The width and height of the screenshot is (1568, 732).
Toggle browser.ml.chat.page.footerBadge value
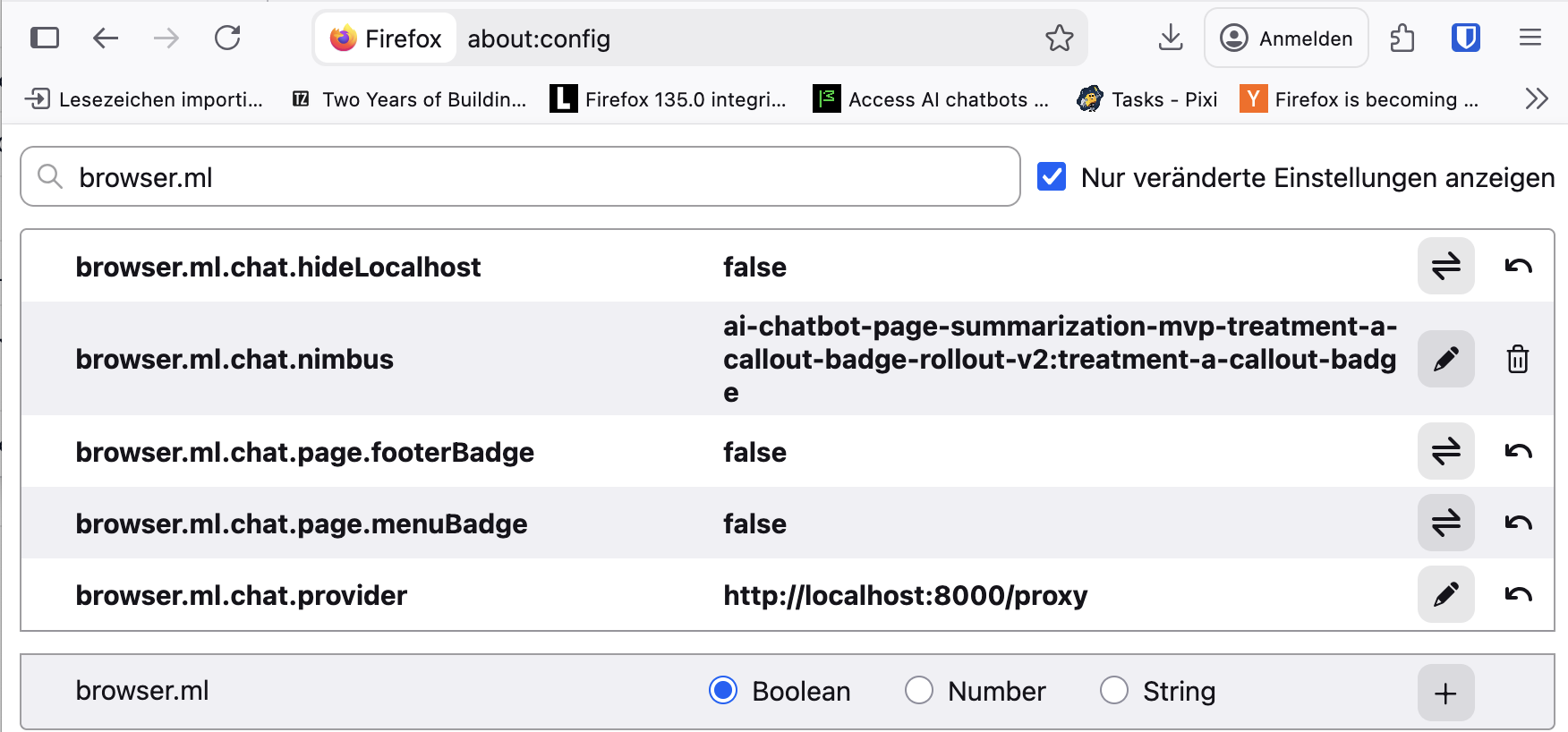[x=1445, y=451]
